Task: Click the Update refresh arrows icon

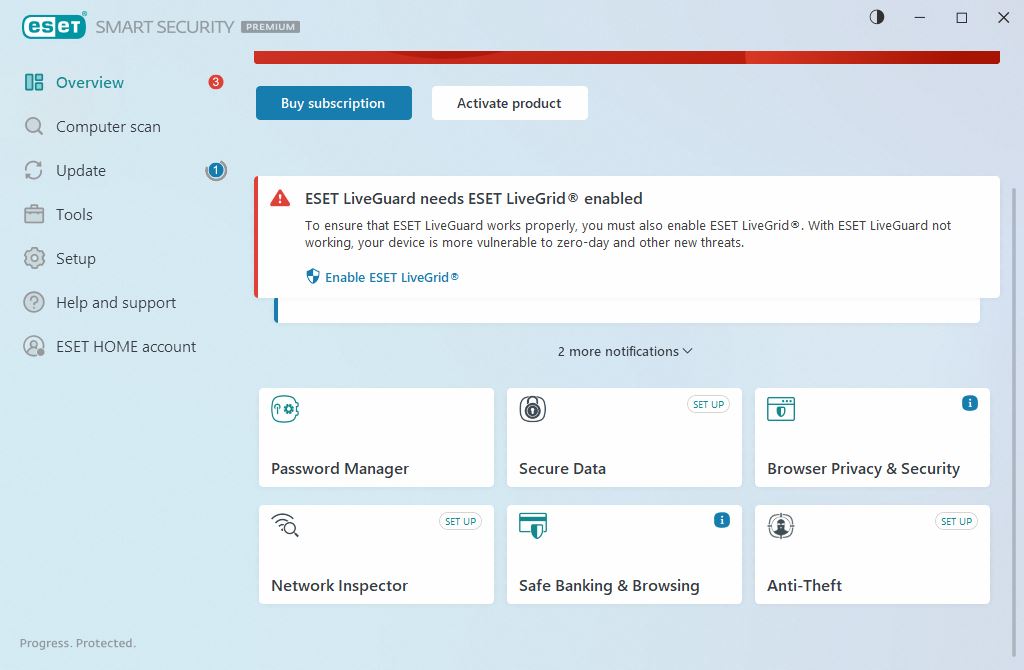Action: 34,170
